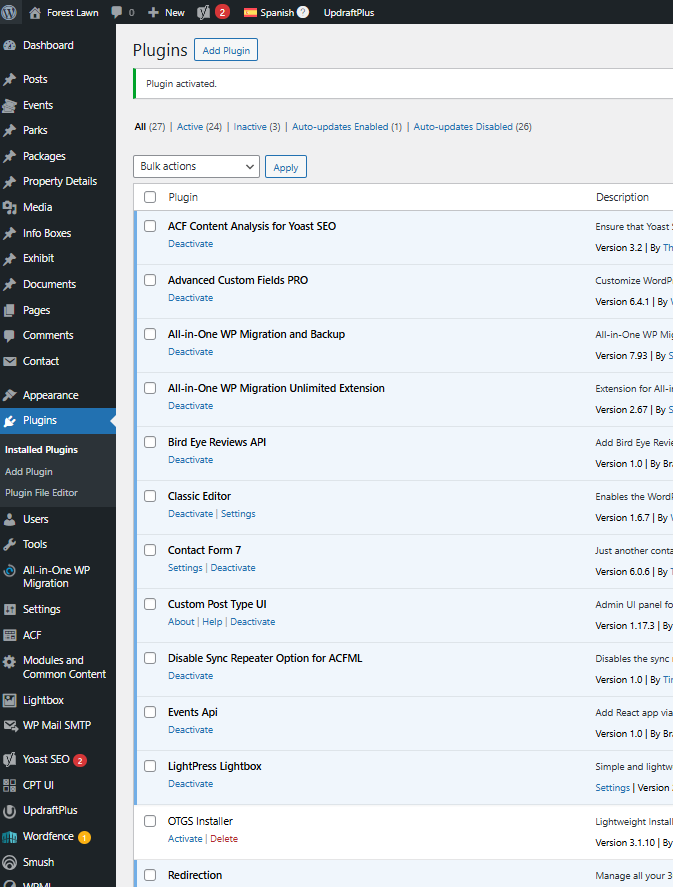The height and width of the screenshot is (887, 673).
Task: Click the Apply bulk action button
Action: (286, 167)
